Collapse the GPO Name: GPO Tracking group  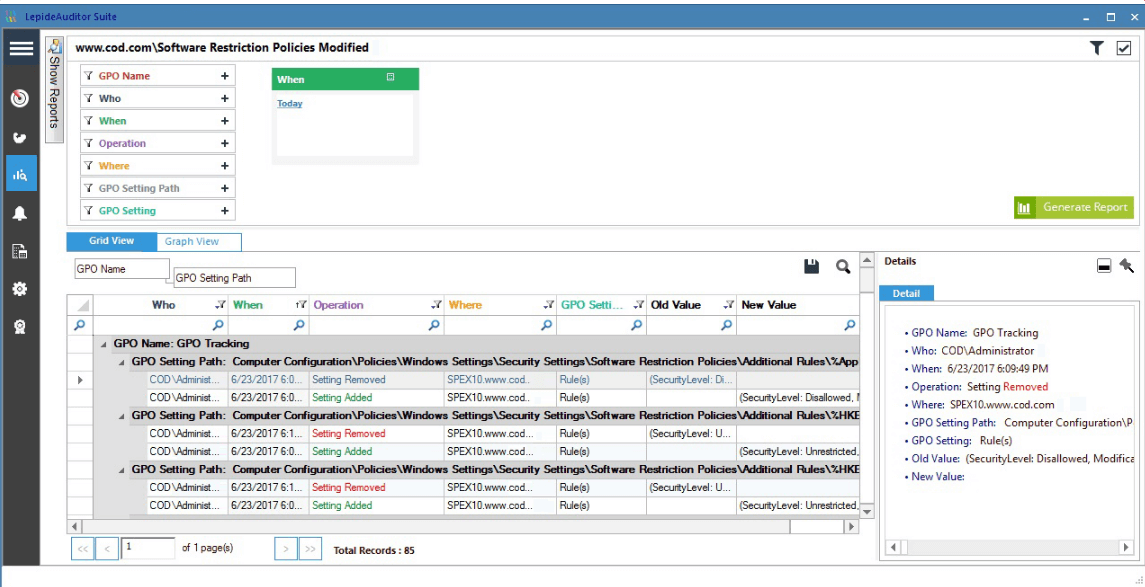point(103,344)
